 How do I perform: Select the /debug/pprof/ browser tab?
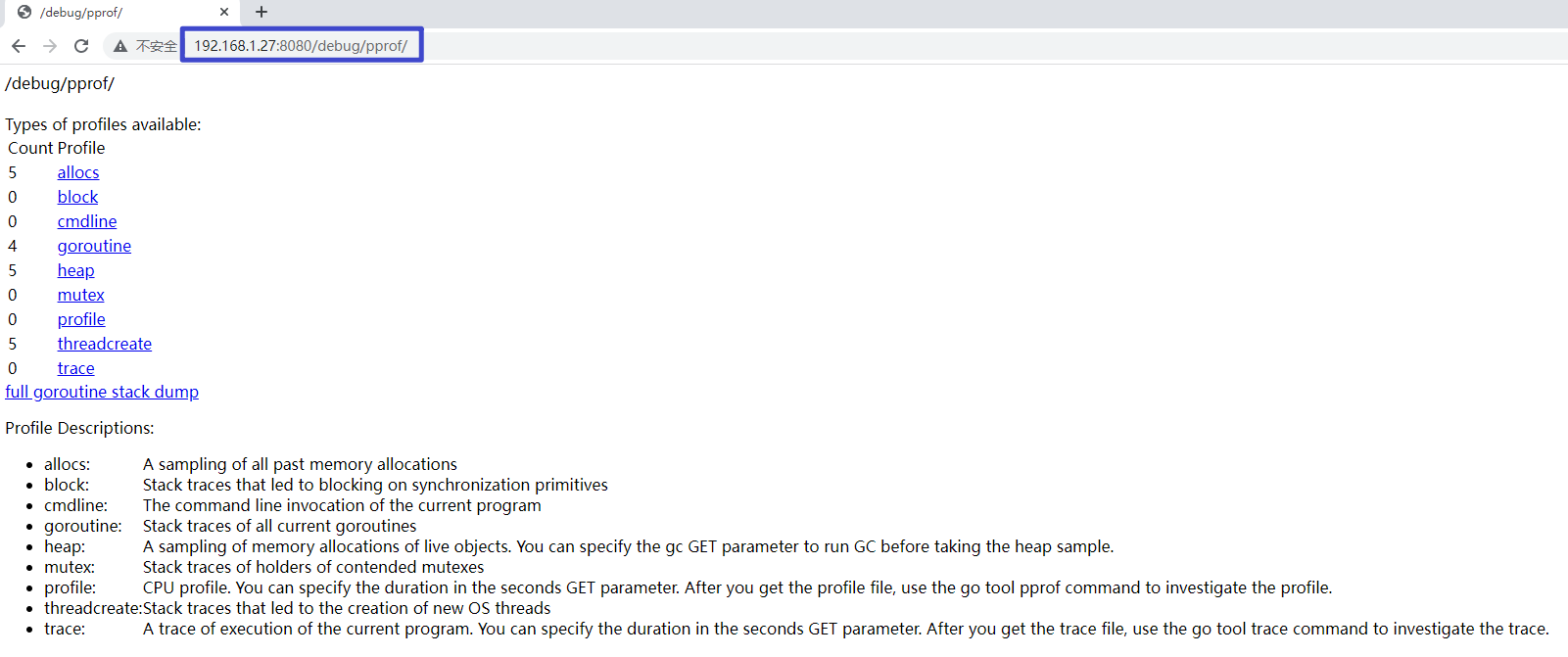(x=108, y=12)
